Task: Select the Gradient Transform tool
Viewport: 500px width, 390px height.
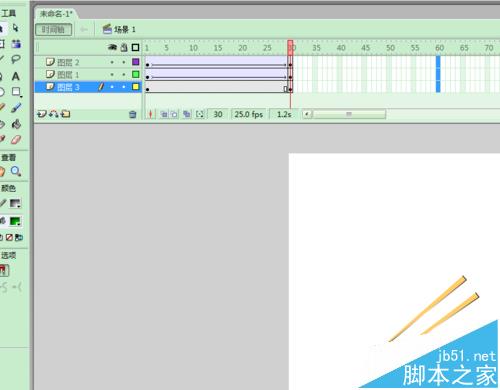Action: (16, 43)
